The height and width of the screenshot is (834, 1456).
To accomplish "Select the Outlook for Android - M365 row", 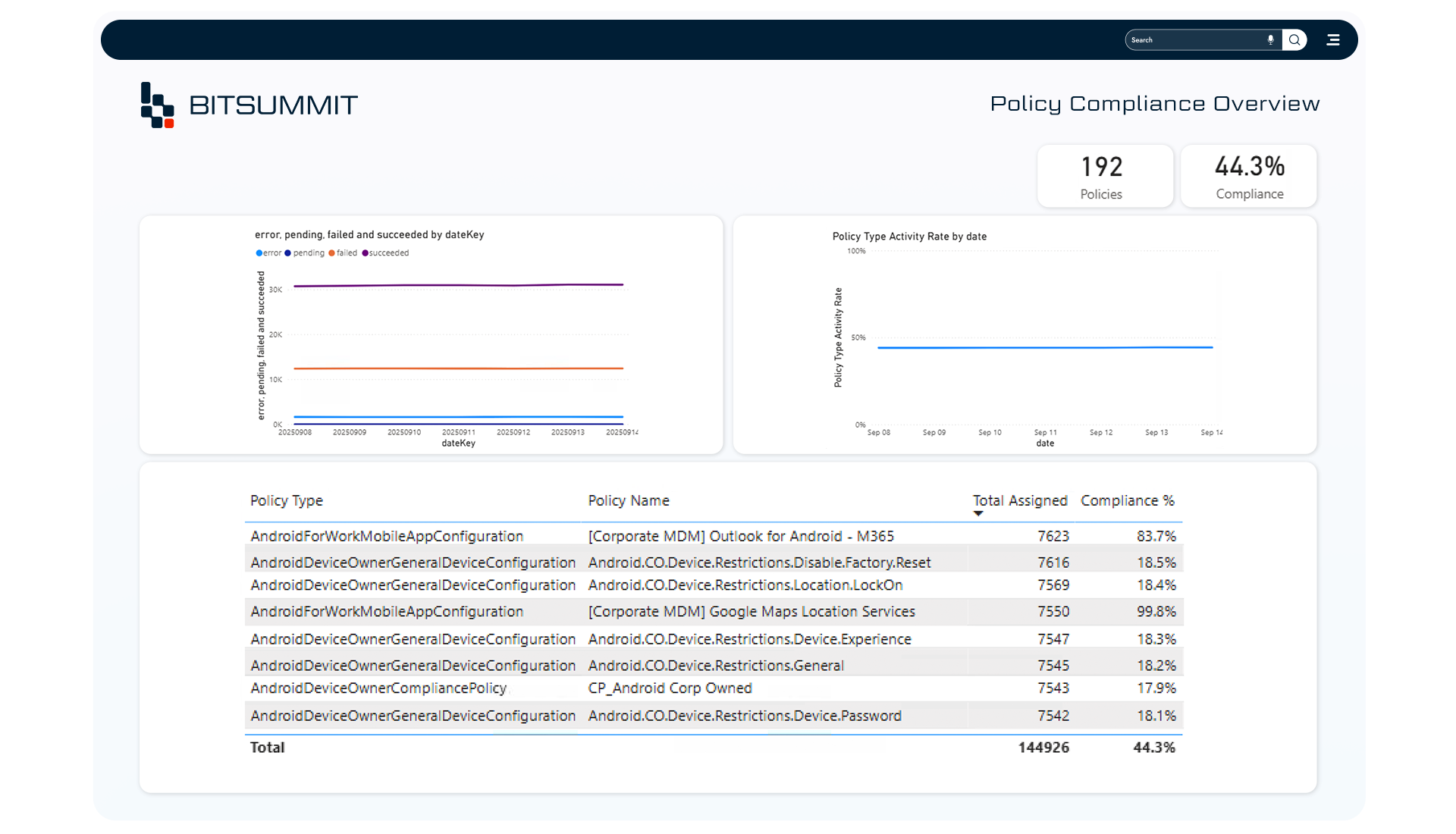I will 740,536.
